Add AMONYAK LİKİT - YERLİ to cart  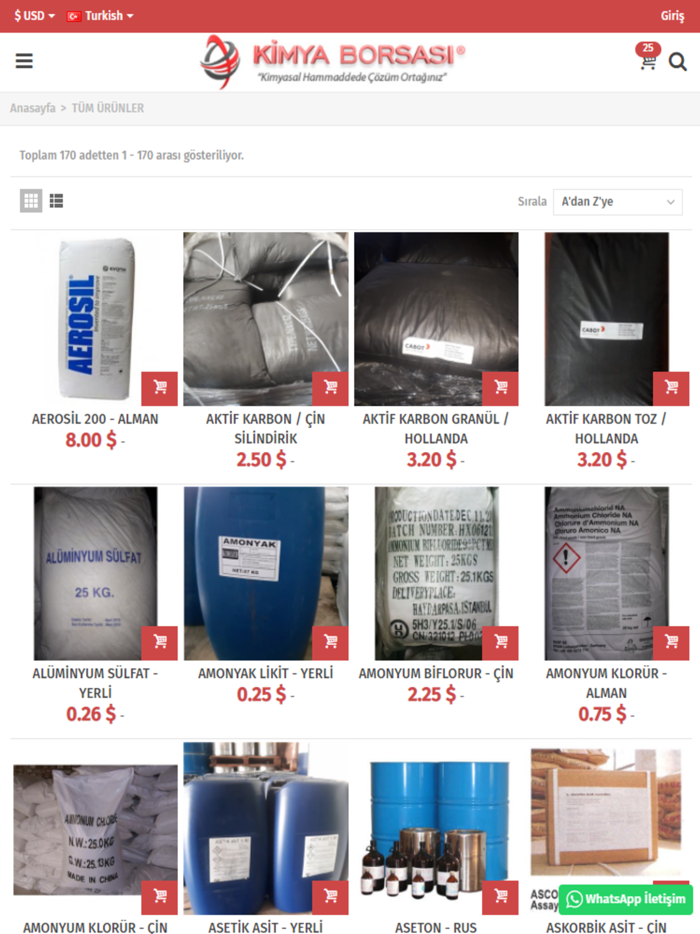331,643
